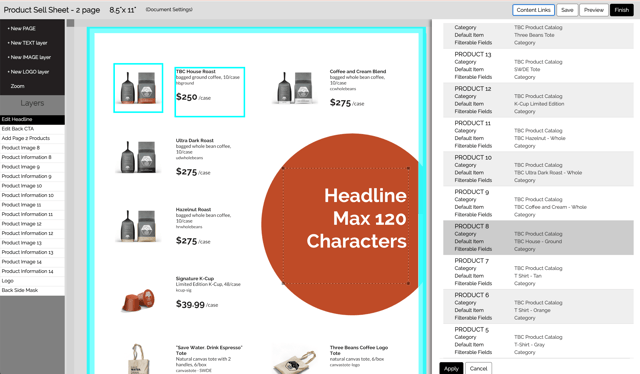640x374 pixels.
Task: Select Product Image 13 layer
Action: pos(32,243)
